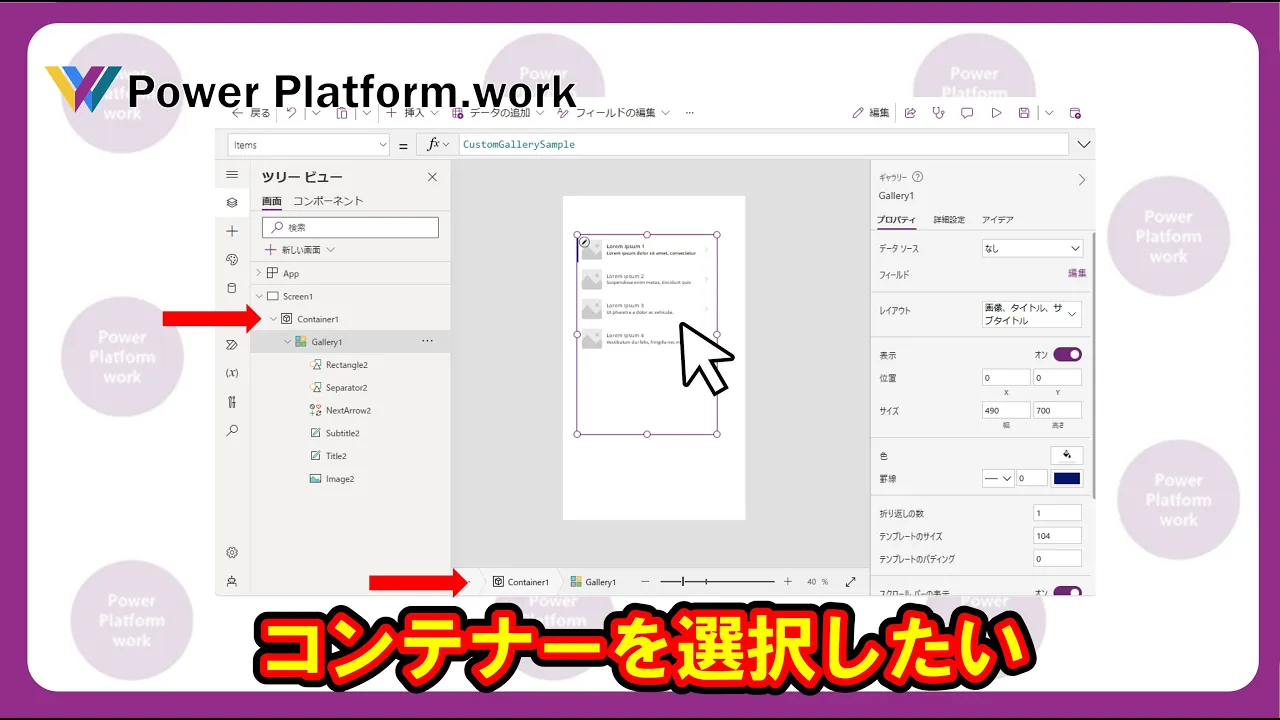Open the App checker stethoscope icon
This screenshot has height=720, width=1280.
938,113
